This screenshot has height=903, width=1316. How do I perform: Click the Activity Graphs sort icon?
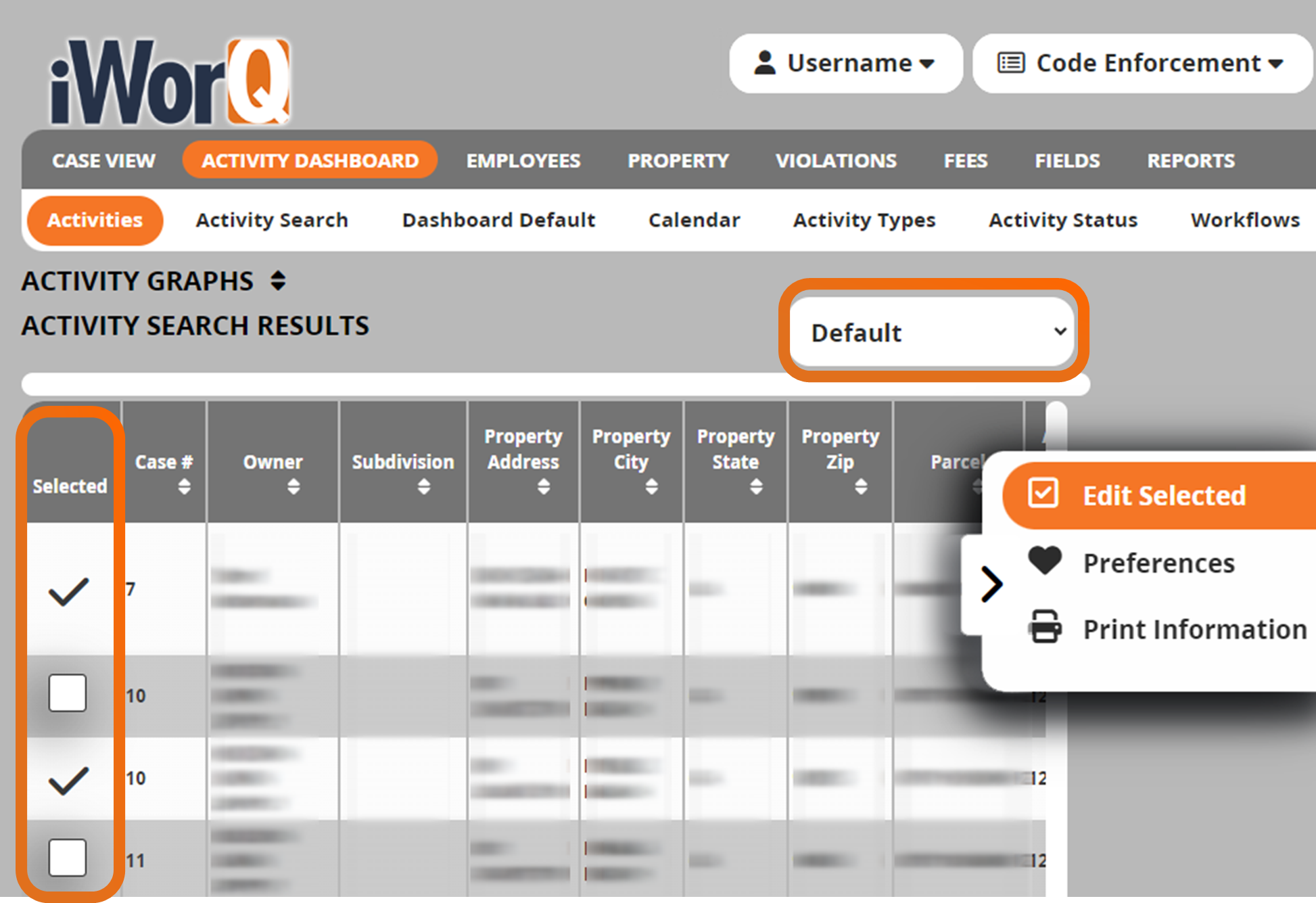pos(247,283)
